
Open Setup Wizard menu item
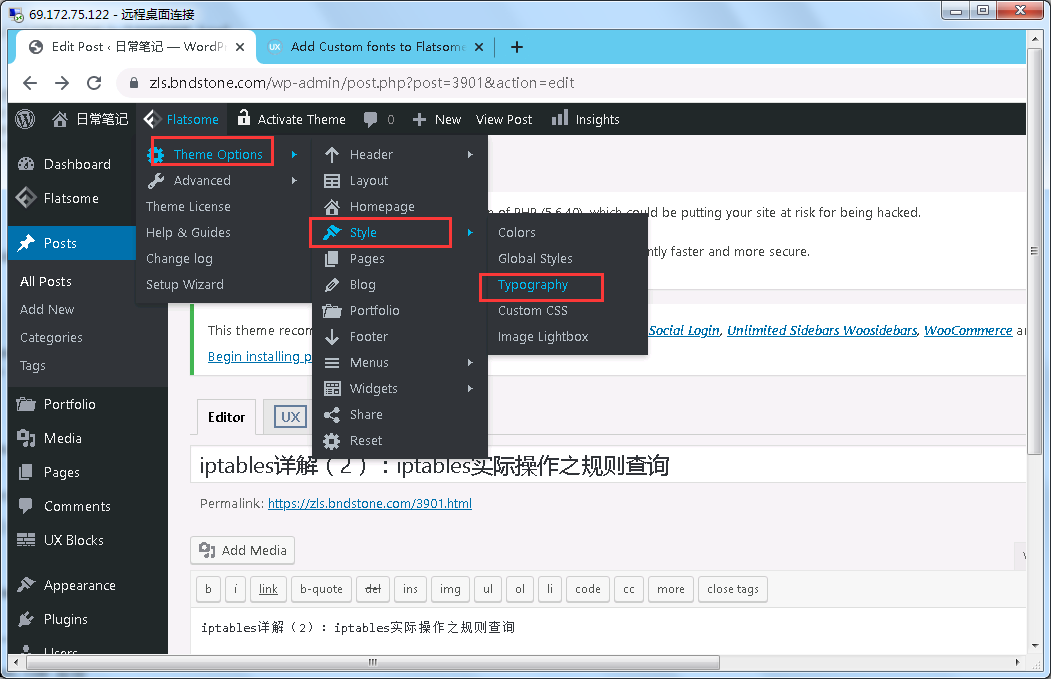pyautogui.click(x=185, y=285)
